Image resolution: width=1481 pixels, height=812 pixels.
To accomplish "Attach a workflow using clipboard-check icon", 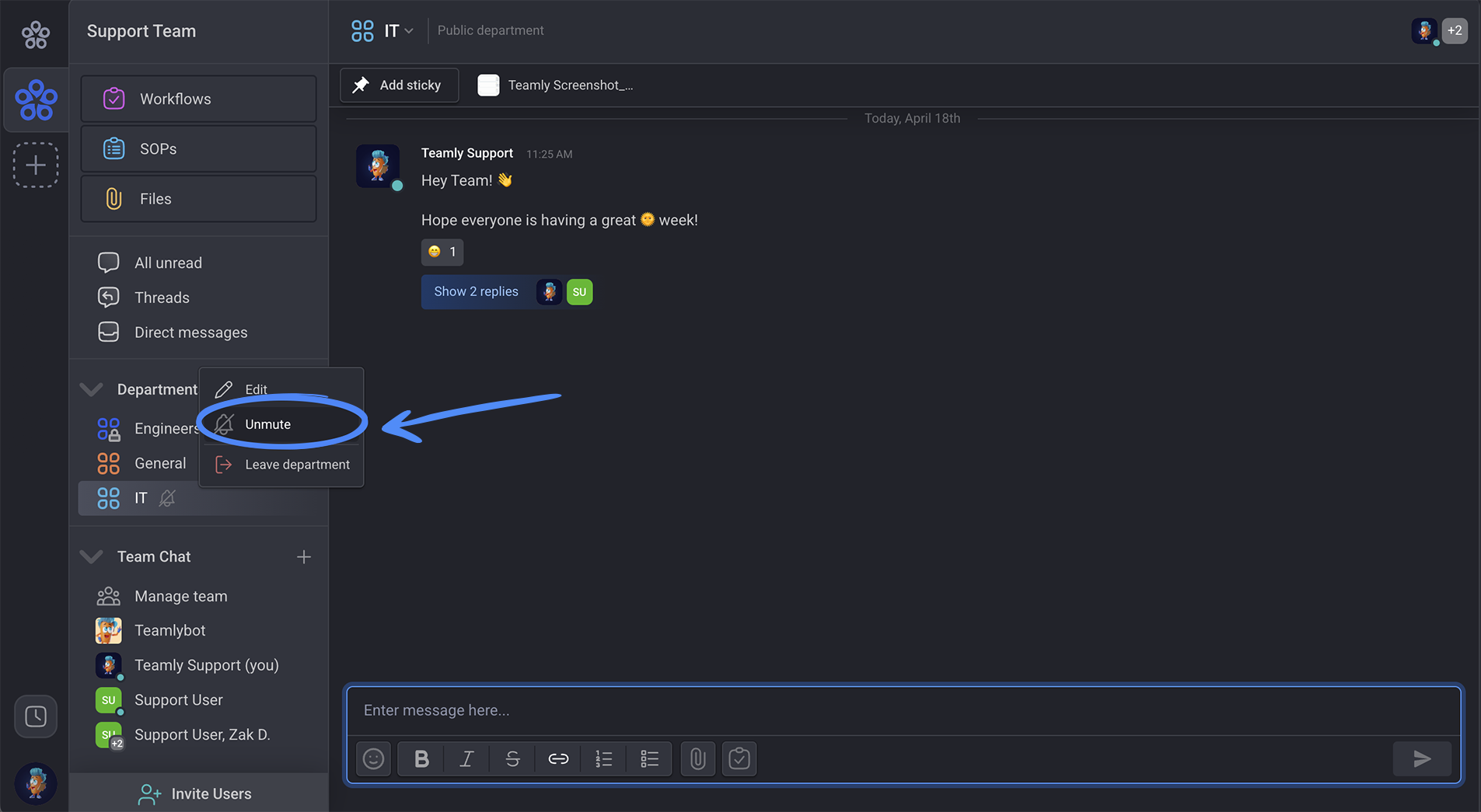I will (739, 758).
